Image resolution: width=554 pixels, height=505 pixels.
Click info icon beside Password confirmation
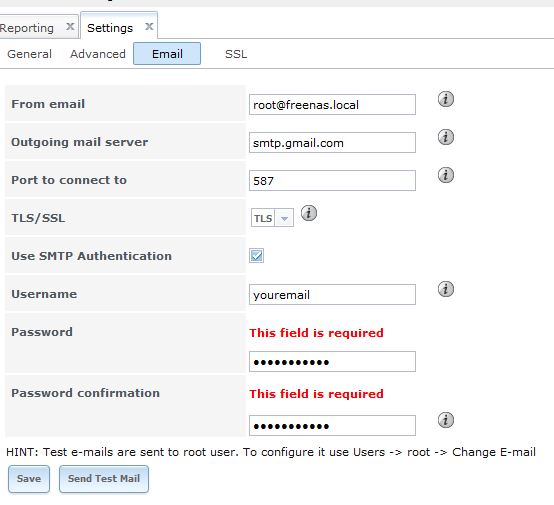(x=446, y=420)
